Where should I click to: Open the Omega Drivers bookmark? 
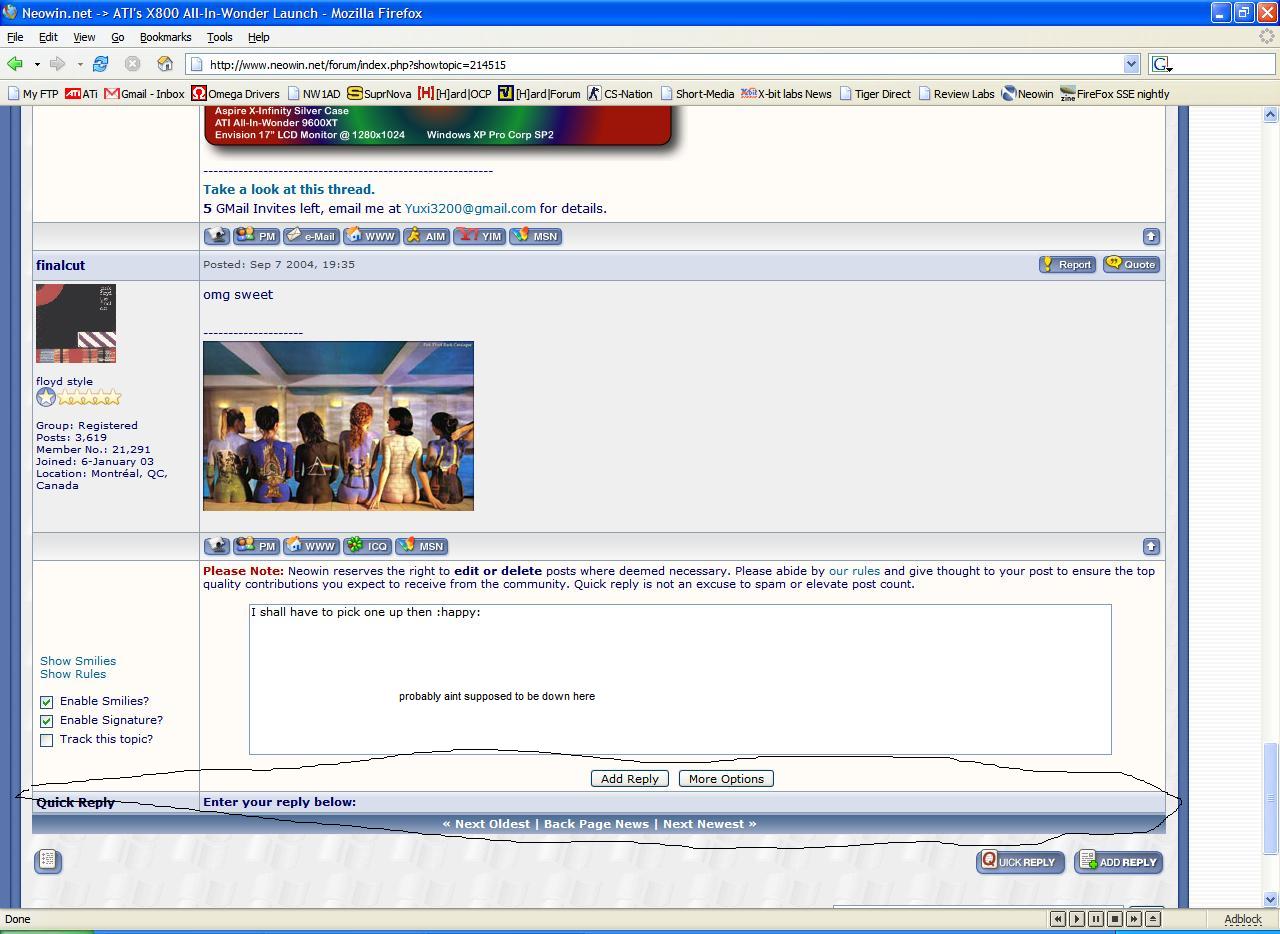236,94
